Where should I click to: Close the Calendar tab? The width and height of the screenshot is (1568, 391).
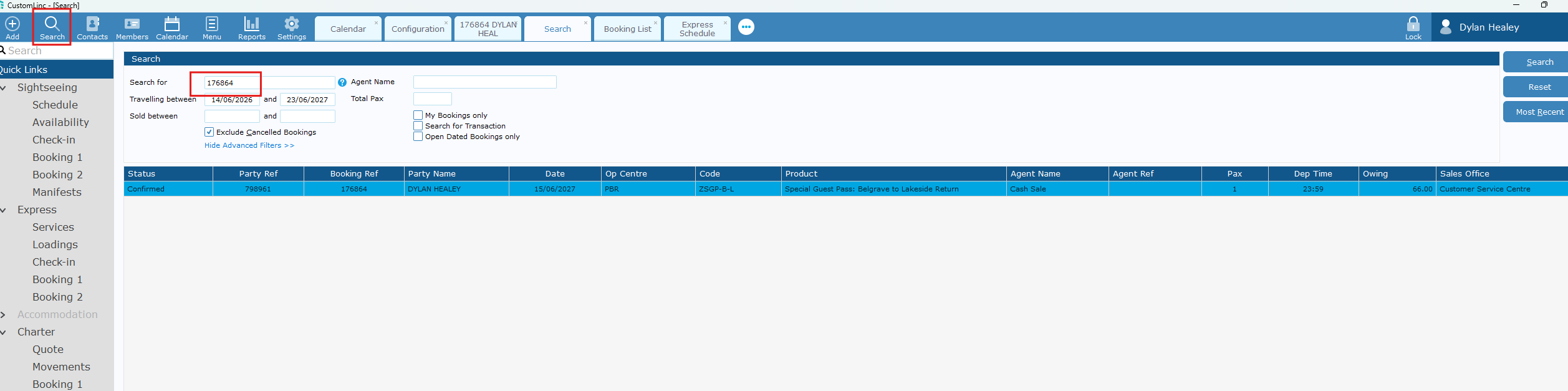point(376,23)
